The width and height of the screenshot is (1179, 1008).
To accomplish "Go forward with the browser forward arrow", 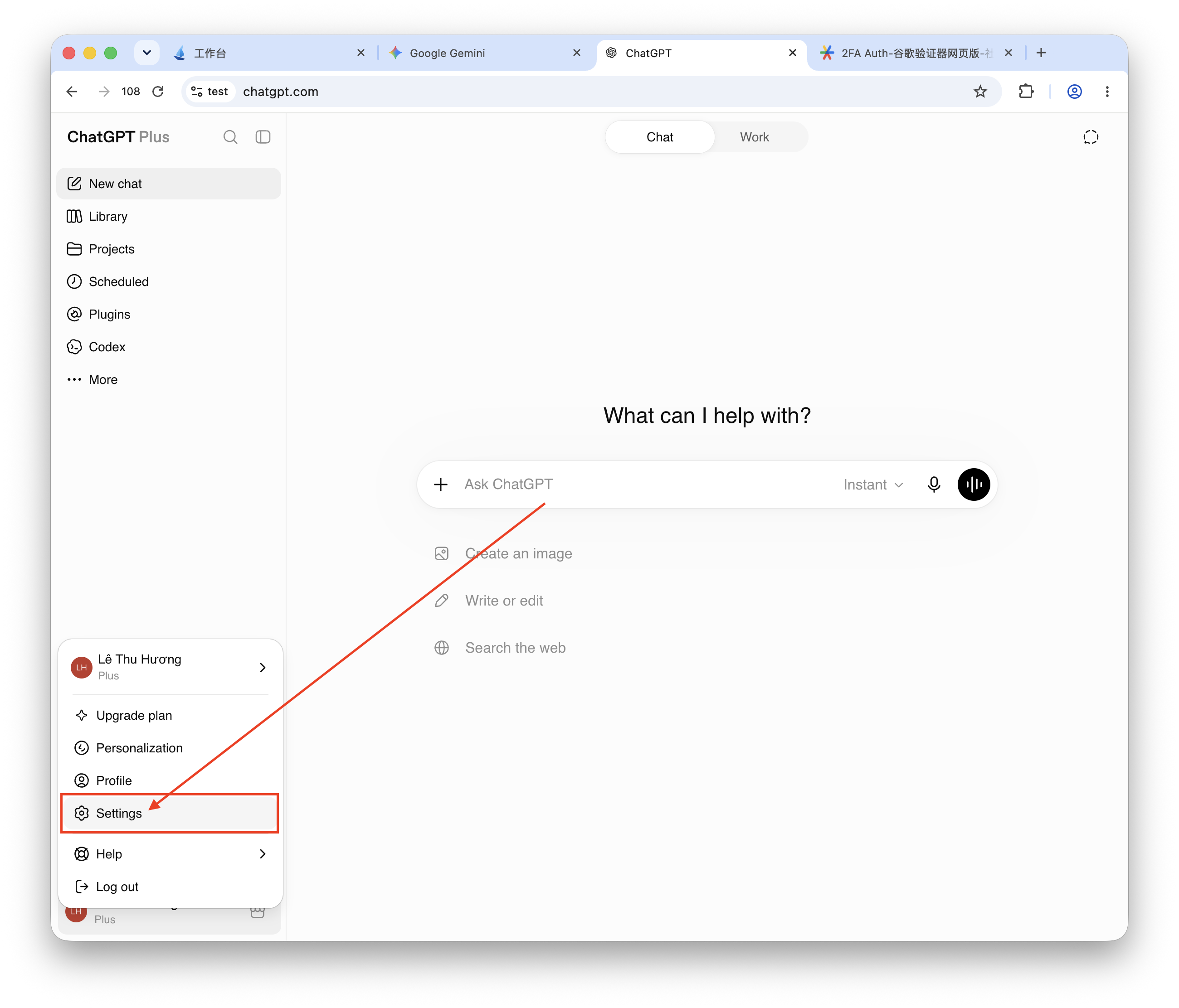I will coord(103,92).
